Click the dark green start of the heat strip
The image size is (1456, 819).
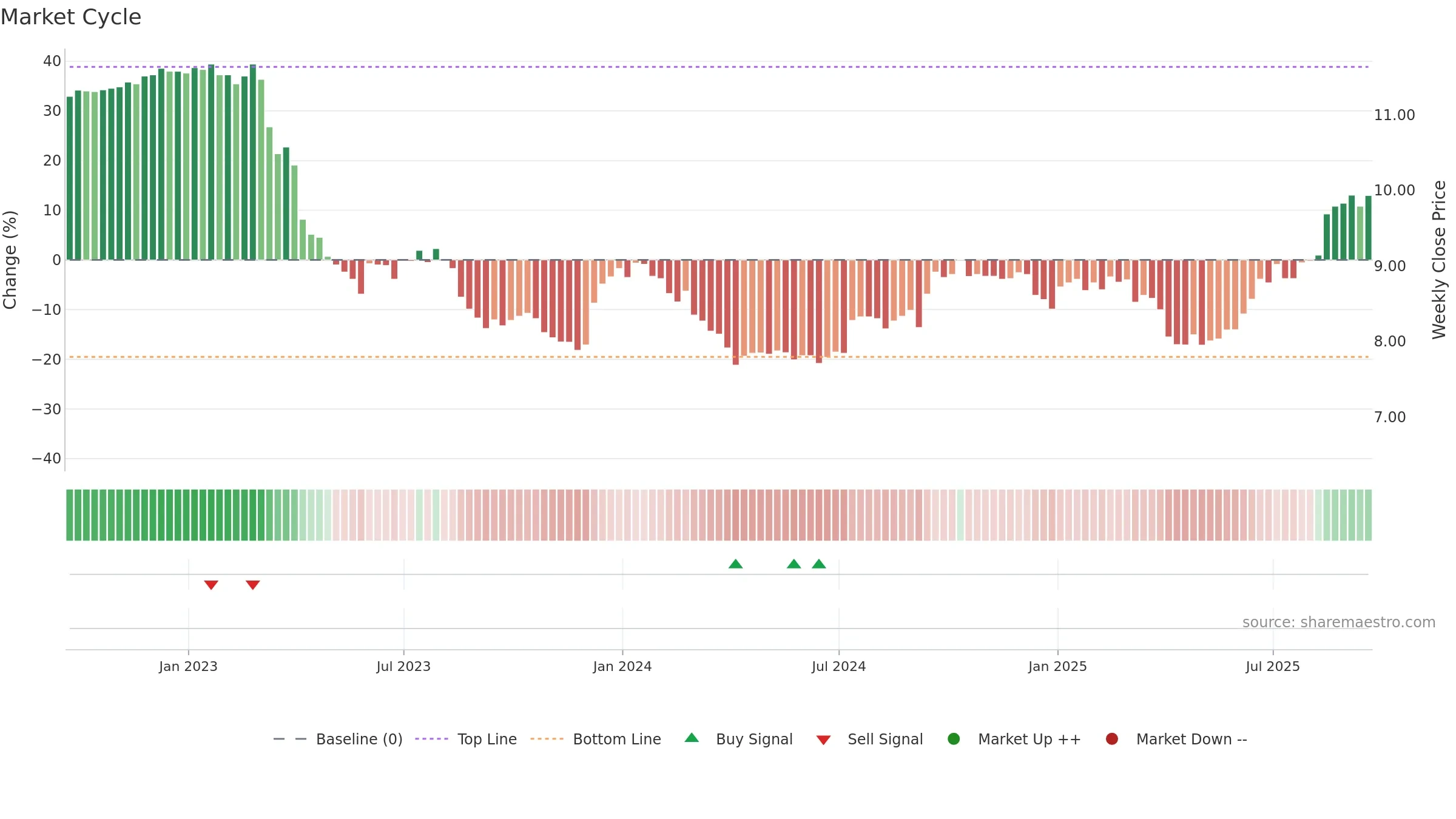pyautogui.click(x=70, y=515)
